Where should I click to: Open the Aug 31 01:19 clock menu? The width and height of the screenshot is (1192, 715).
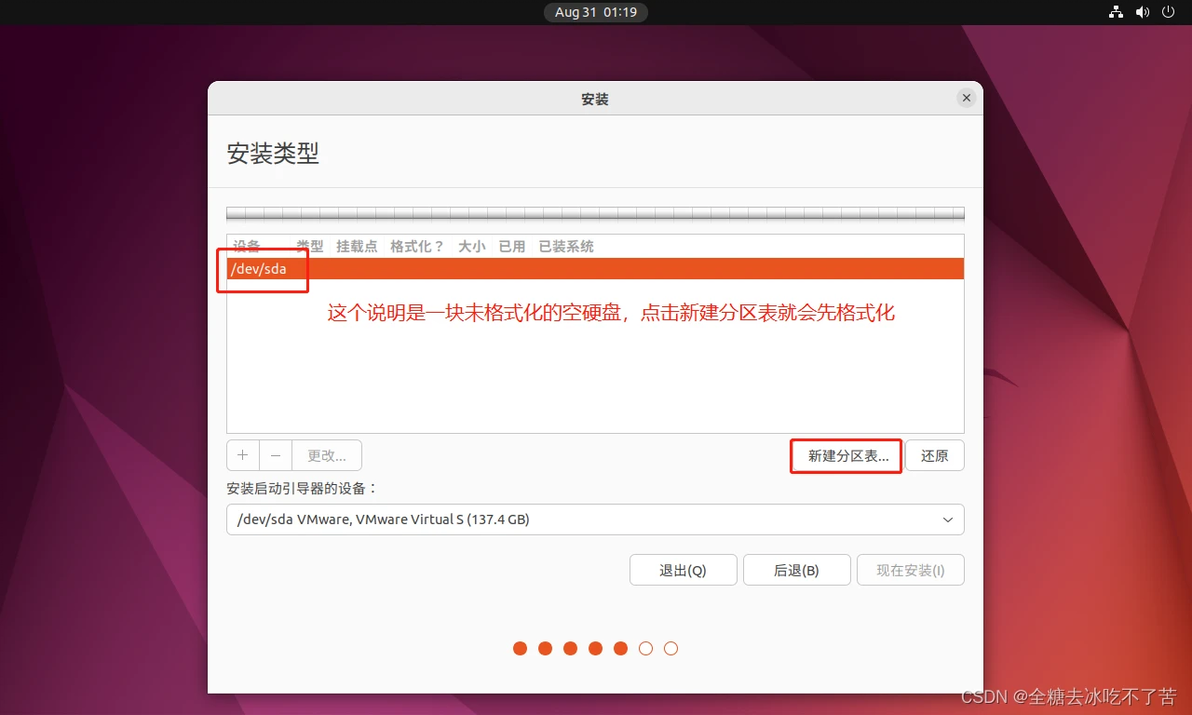coord(595,12)
